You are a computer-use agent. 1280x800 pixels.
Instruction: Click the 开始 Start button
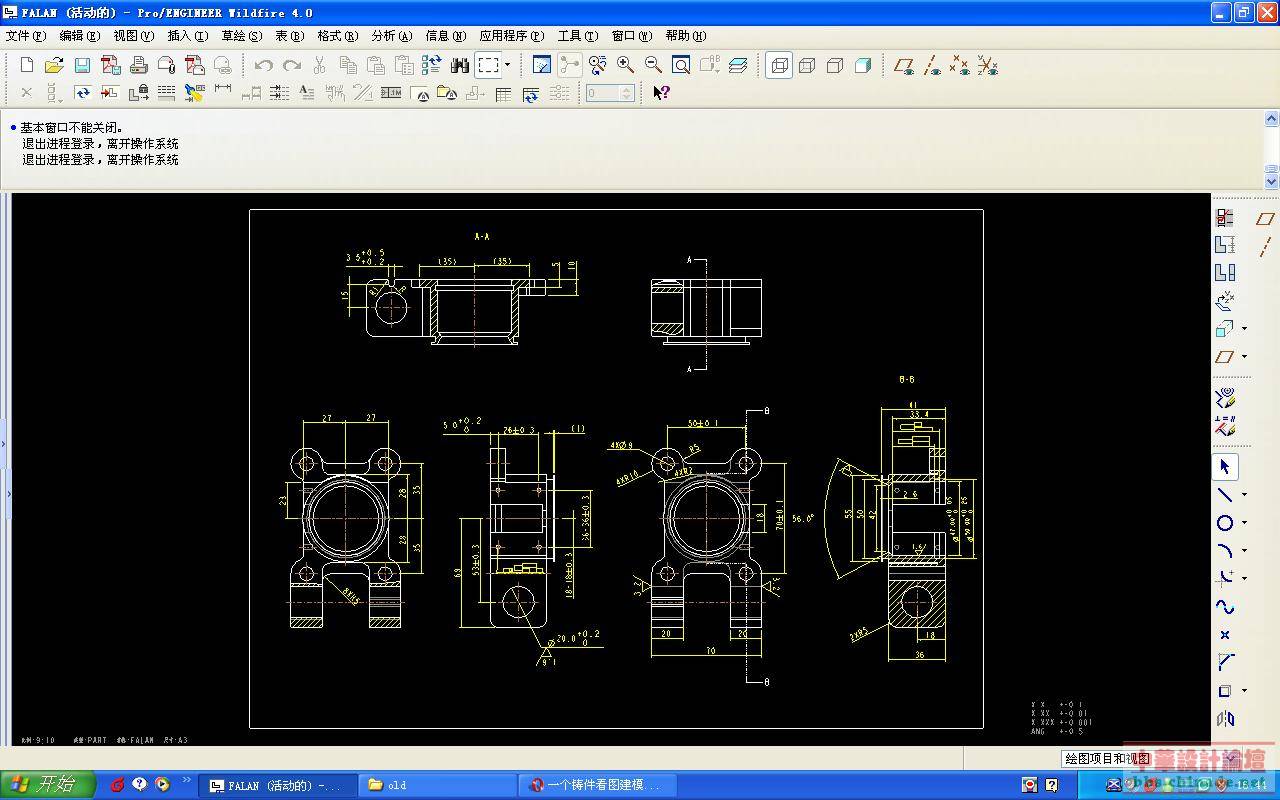point(47,784)
